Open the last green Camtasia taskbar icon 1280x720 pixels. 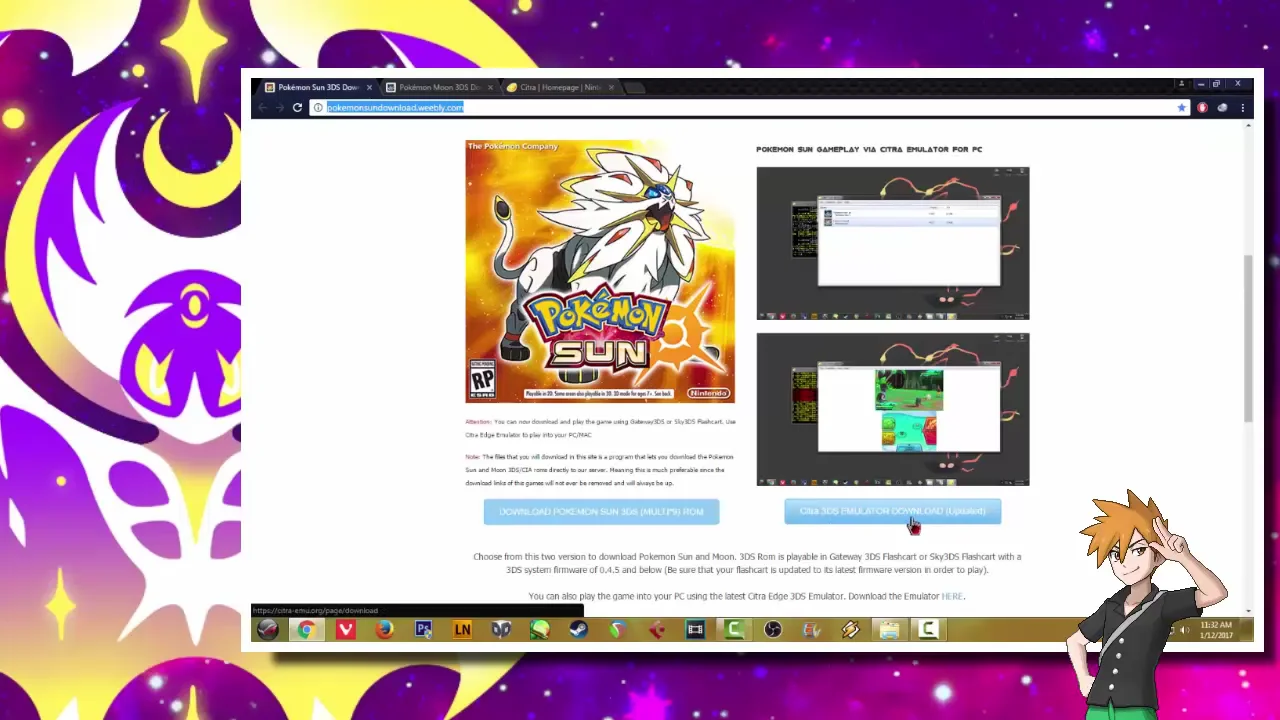click(928, 629)
